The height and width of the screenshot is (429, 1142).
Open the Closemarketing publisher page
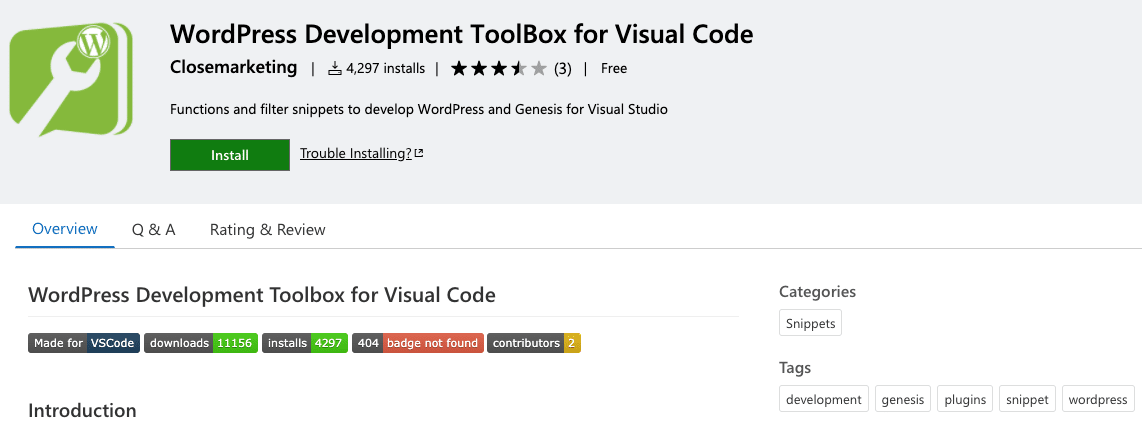click(x=233, y=68)
